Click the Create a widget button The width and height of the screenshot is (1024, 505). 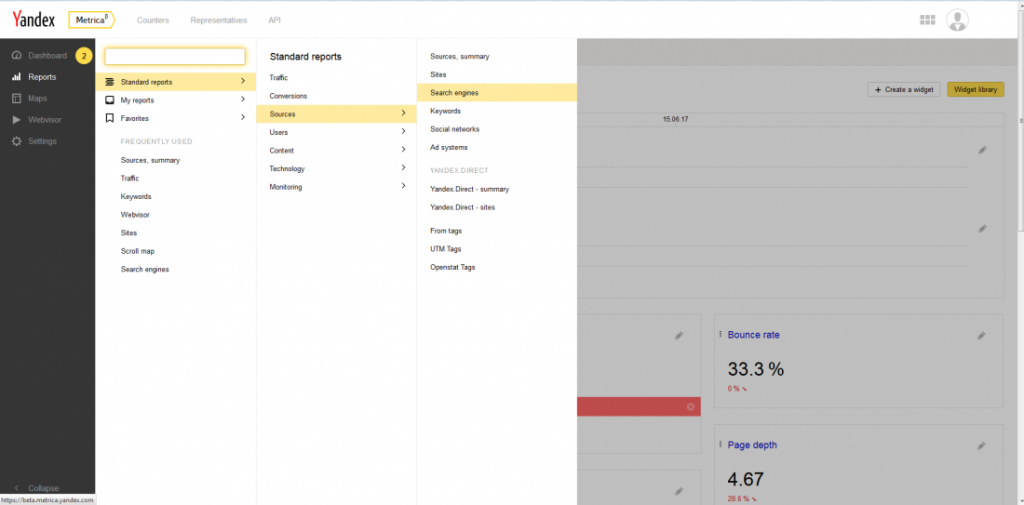pos(904,90)
